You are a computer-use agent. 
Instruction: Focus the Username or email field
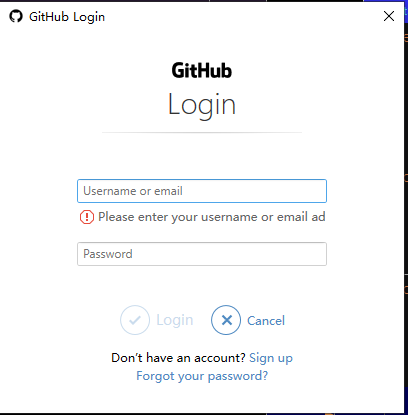202,191
